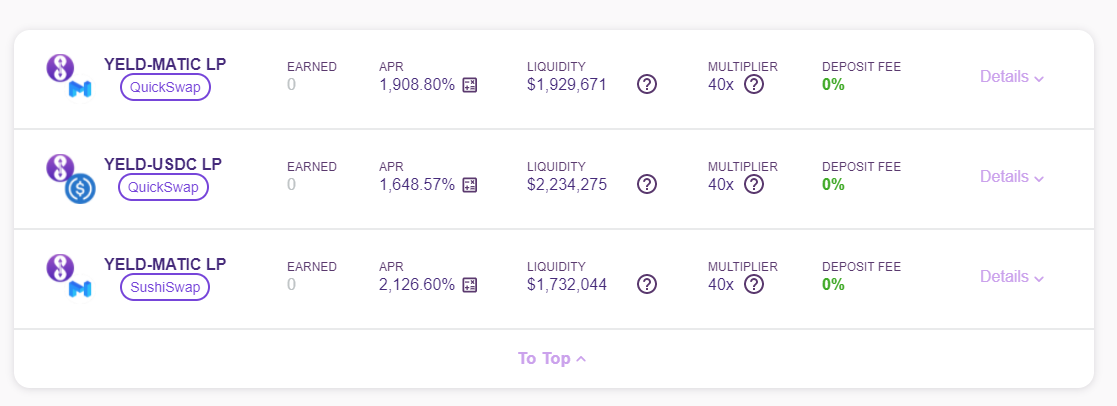This screenshot has width=1117, height=406.
Task: Click the YELD-USDC token pair icon
Action: (71, 179)
